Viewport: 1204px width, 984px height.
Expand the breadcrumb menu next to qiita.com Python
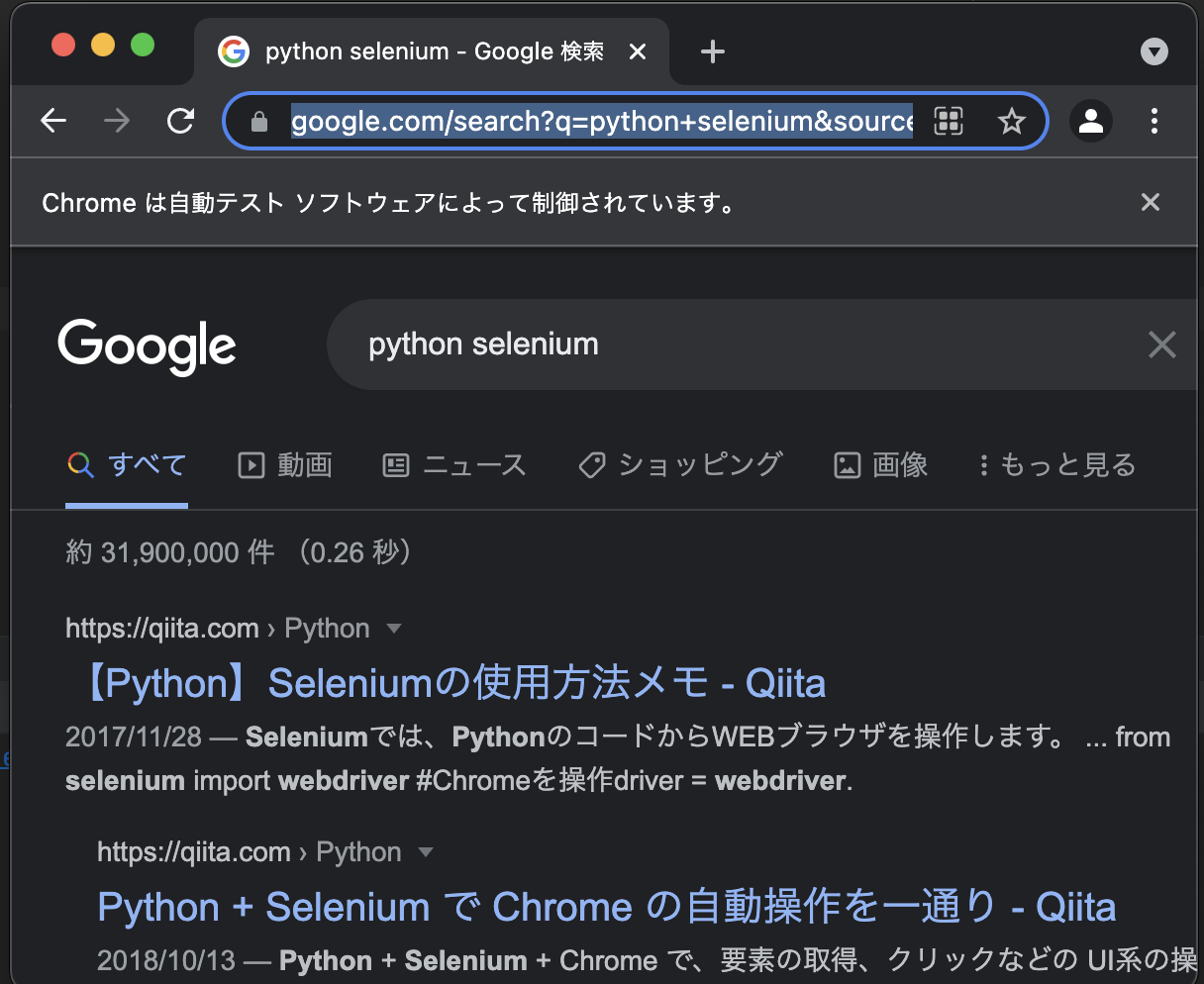pos(394,628)
